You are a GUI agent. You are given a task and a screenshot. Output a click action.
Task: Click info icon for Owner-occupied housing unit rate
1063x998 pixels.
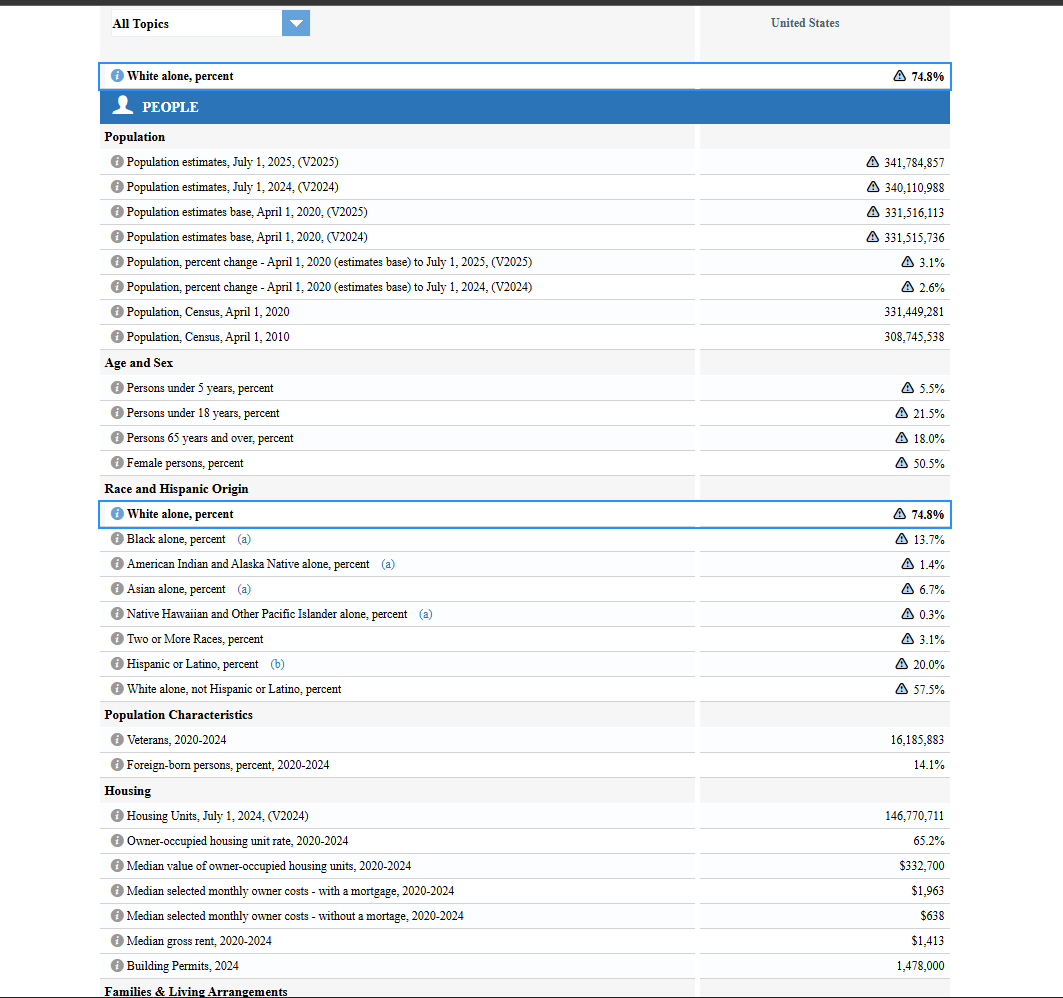117,841
